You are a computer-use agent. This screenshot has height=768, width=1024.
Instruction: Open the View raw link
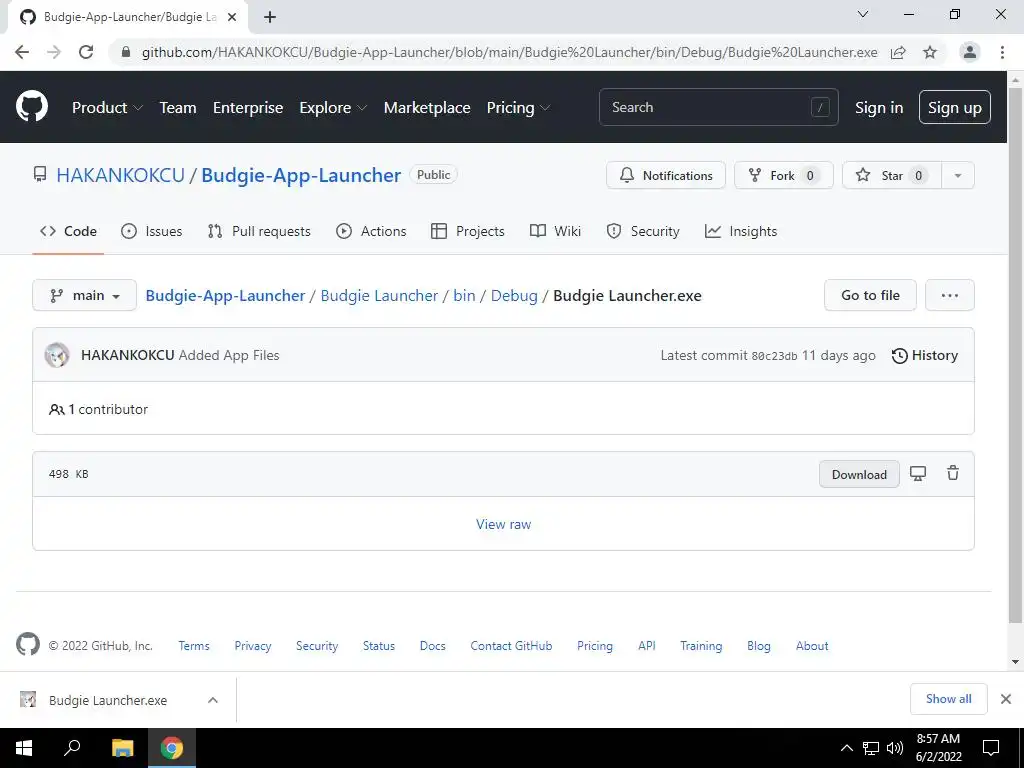point(504,524)
